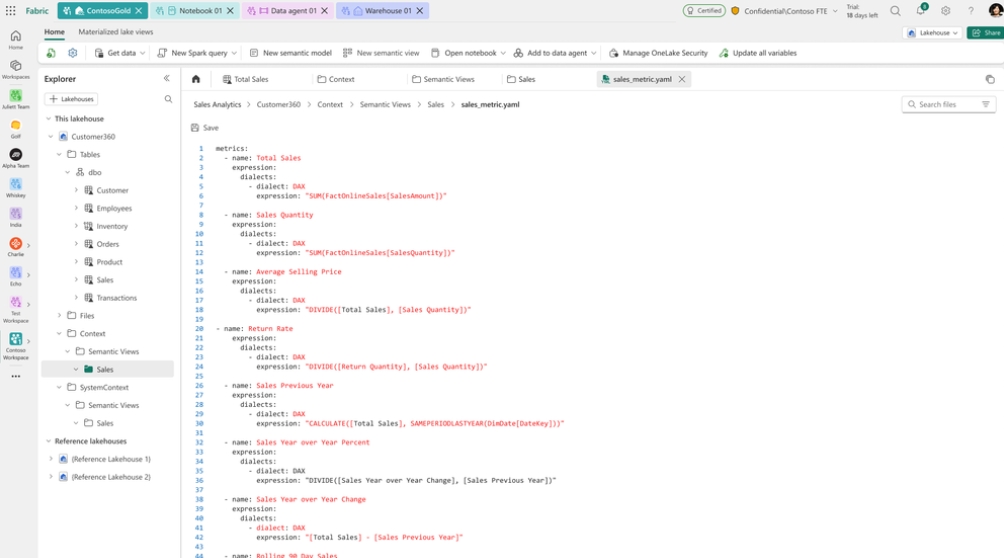Open the Open notebook dropdown

468,53
